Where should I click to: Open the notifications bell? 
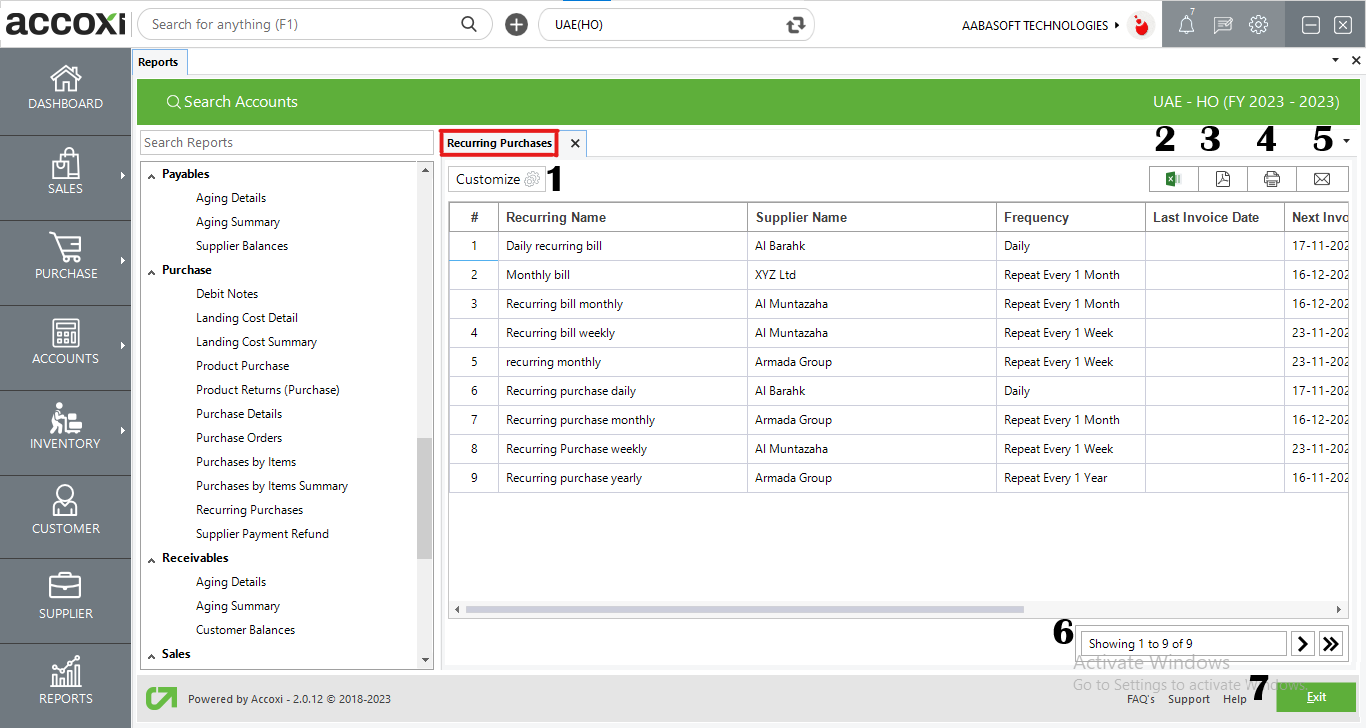pos(1186,24)
